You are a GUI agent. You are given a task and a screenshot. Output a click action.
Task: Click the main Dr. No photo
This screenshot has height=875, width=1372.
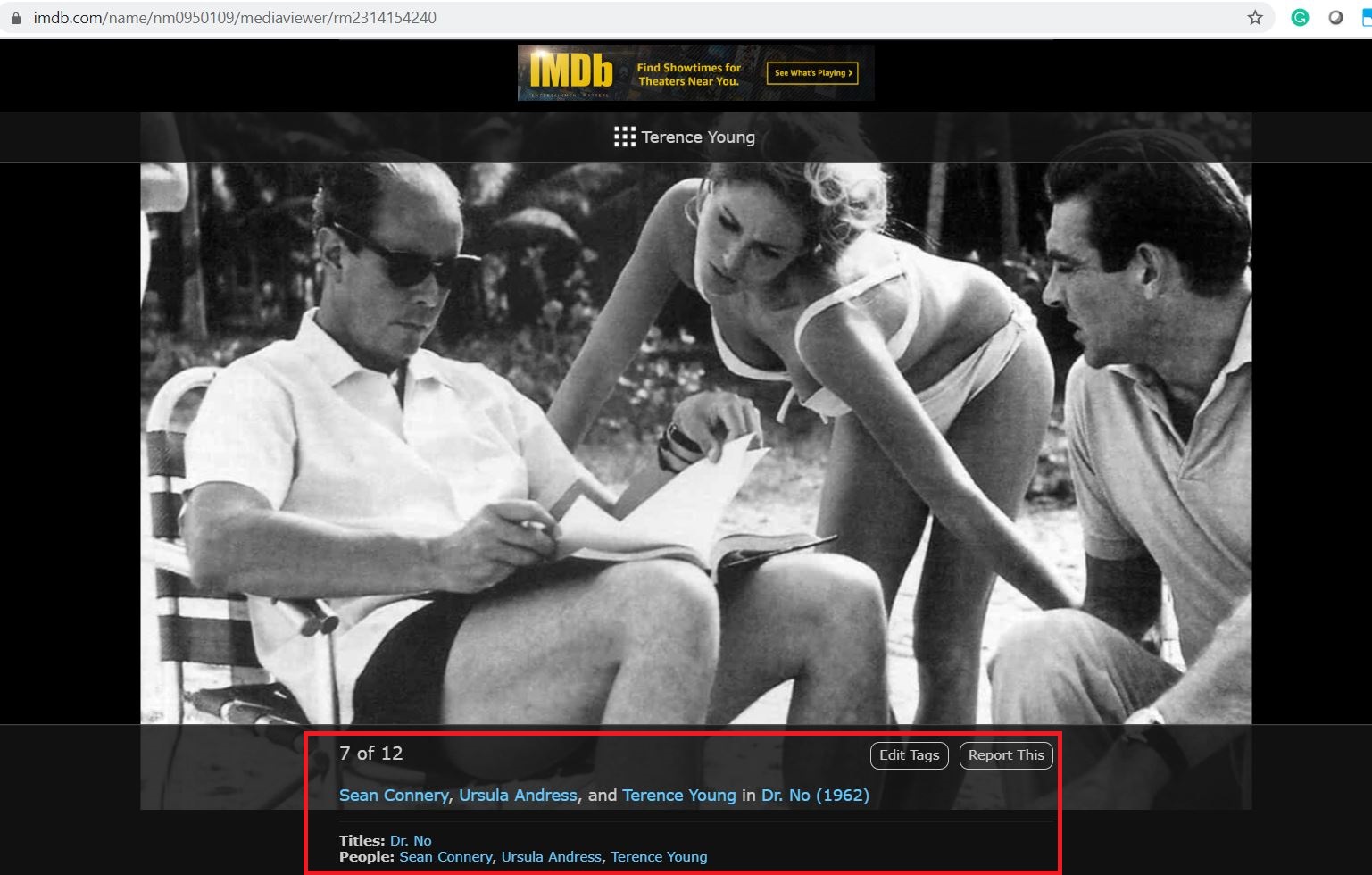pos(695,442)
